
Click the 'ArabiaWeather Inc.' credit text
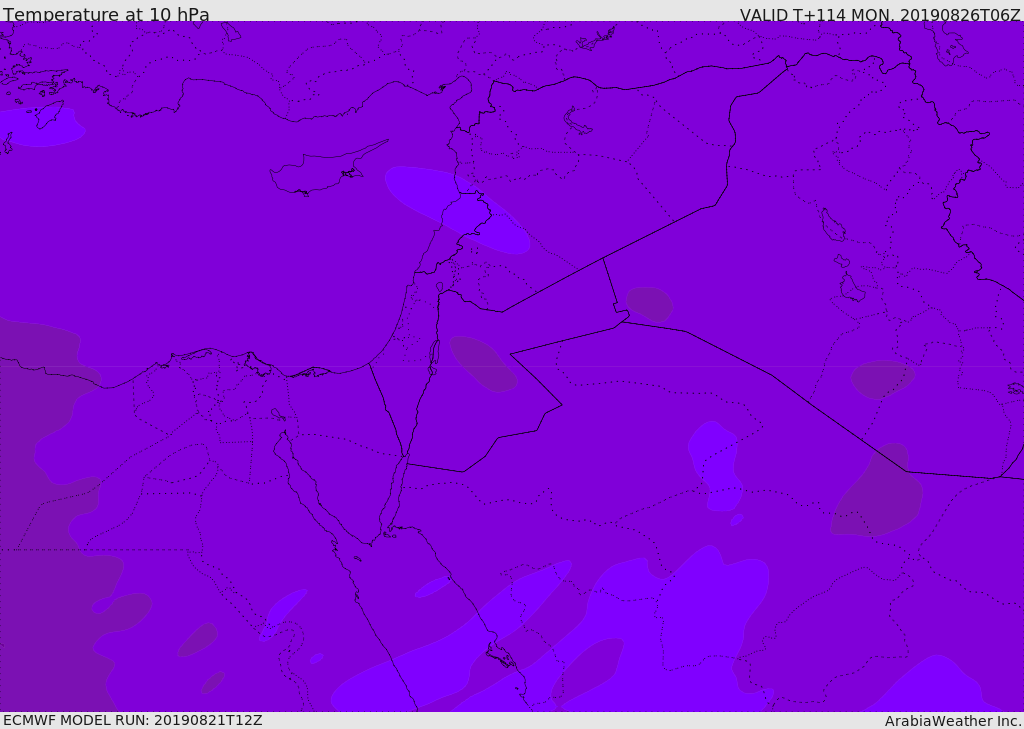953,721
